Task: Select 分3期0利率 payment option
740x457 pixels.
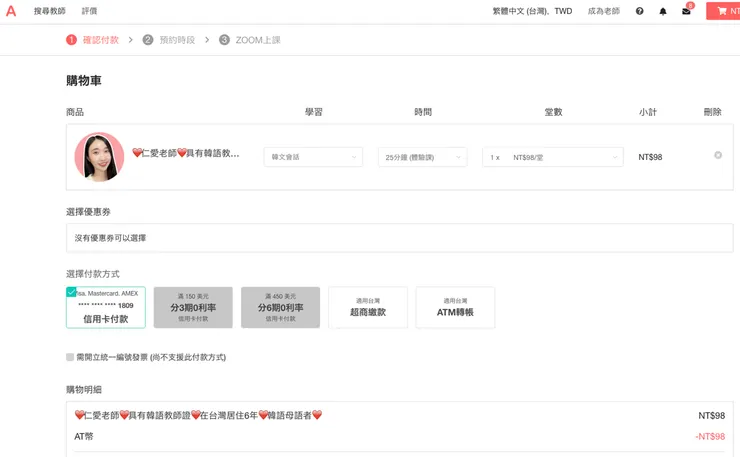Action: coord(193,307)
